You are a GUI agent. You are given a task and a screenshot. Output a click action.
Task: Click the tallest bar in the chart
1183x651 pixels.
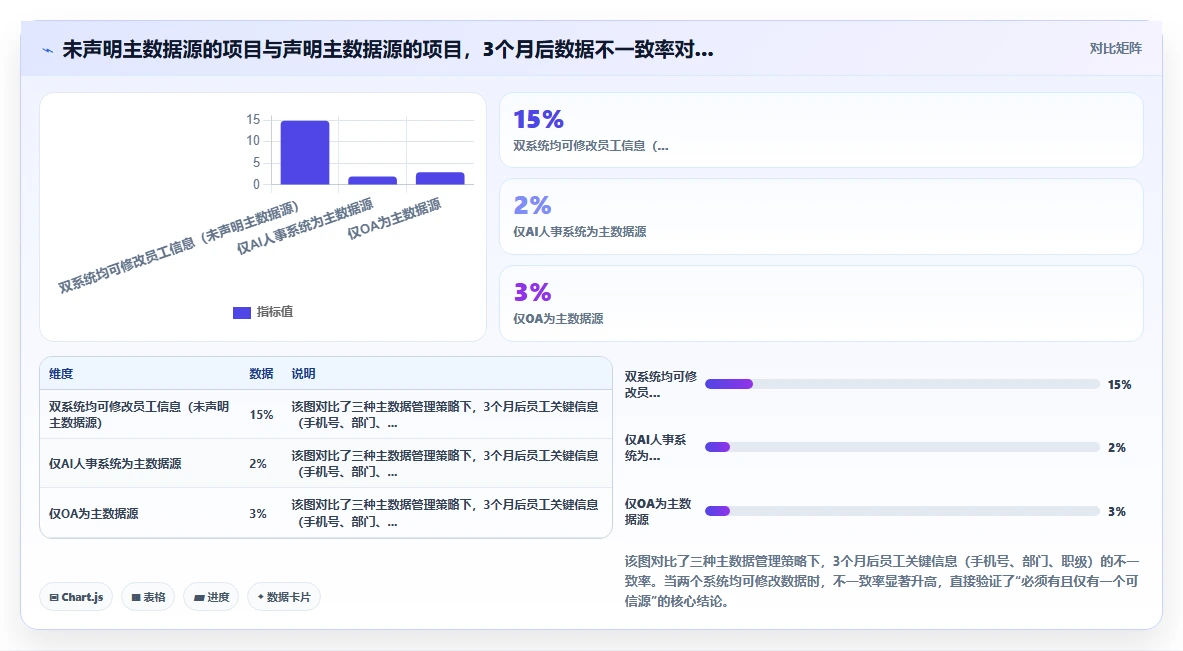pos(305,152)
